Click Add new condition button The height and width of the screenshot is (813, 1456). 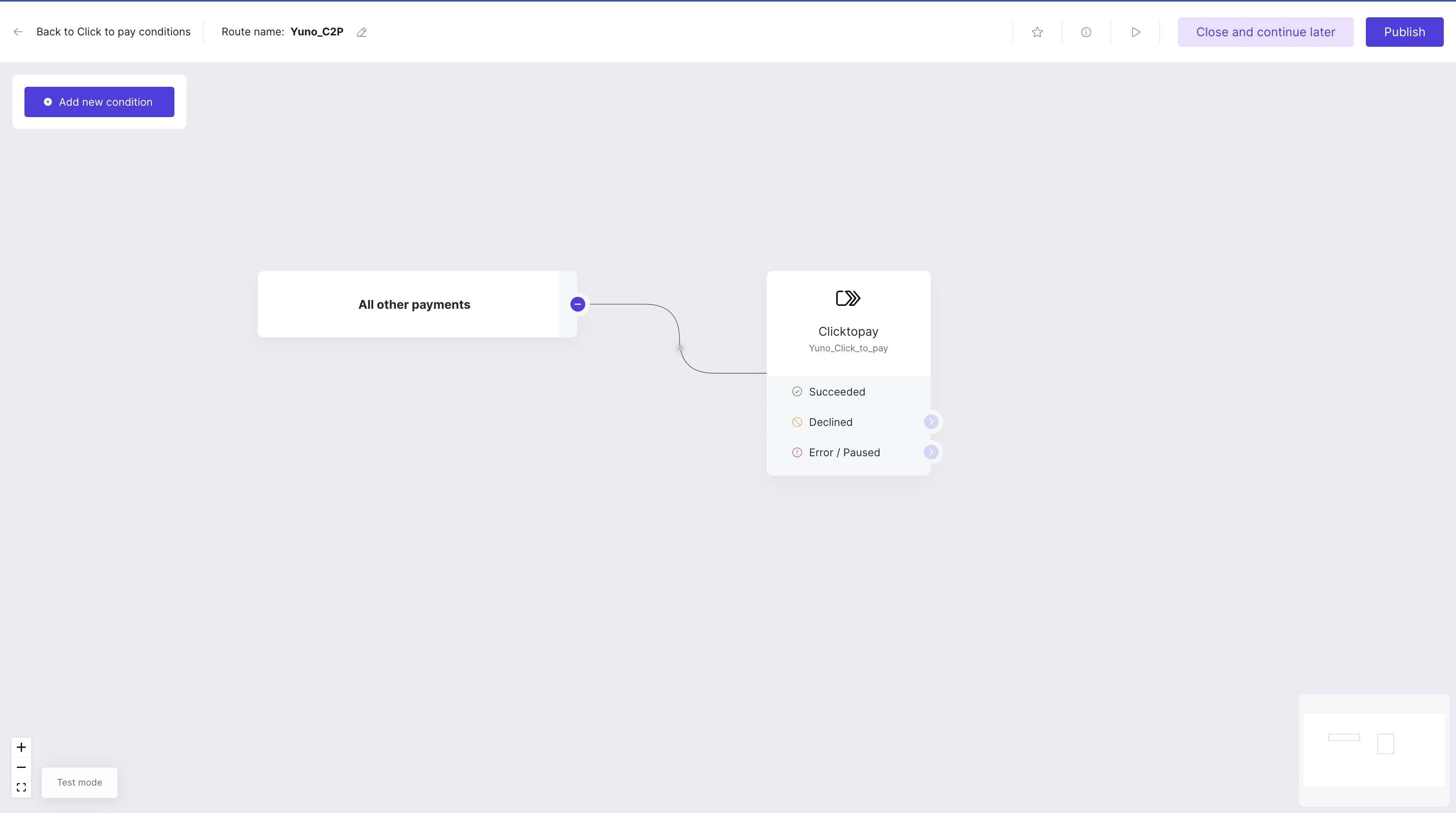(99, 102)
